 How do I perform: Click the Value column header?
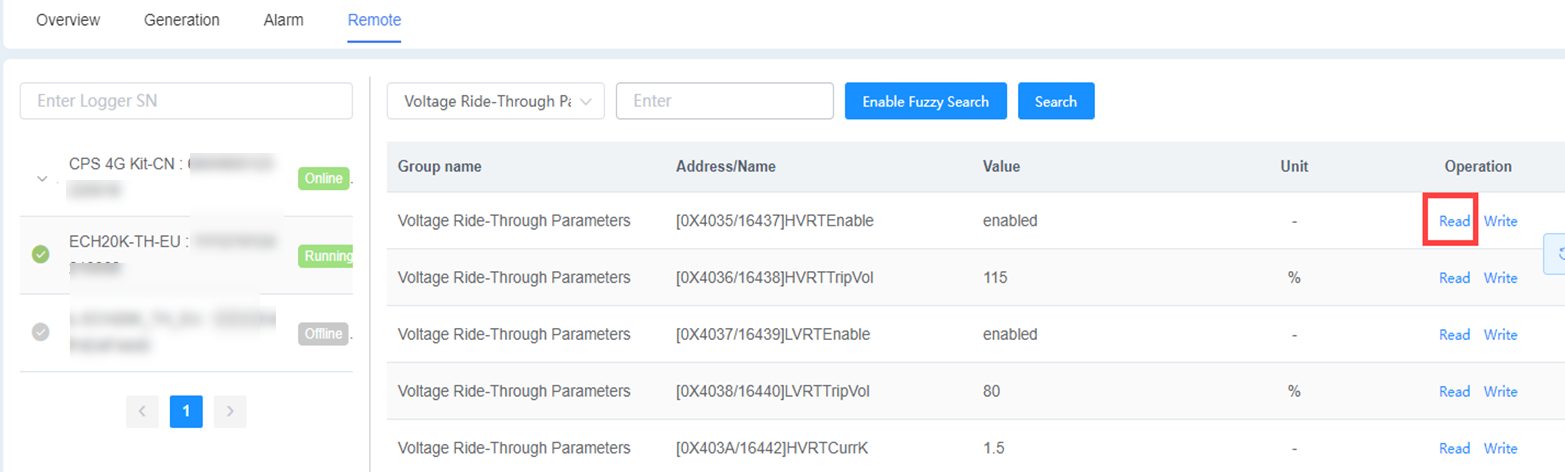(1001, 166)
